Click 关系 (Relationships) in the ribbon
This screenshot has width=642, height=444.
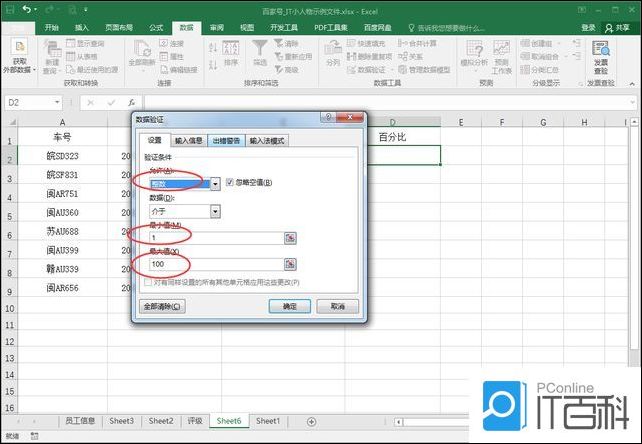(x=411, y=57)
